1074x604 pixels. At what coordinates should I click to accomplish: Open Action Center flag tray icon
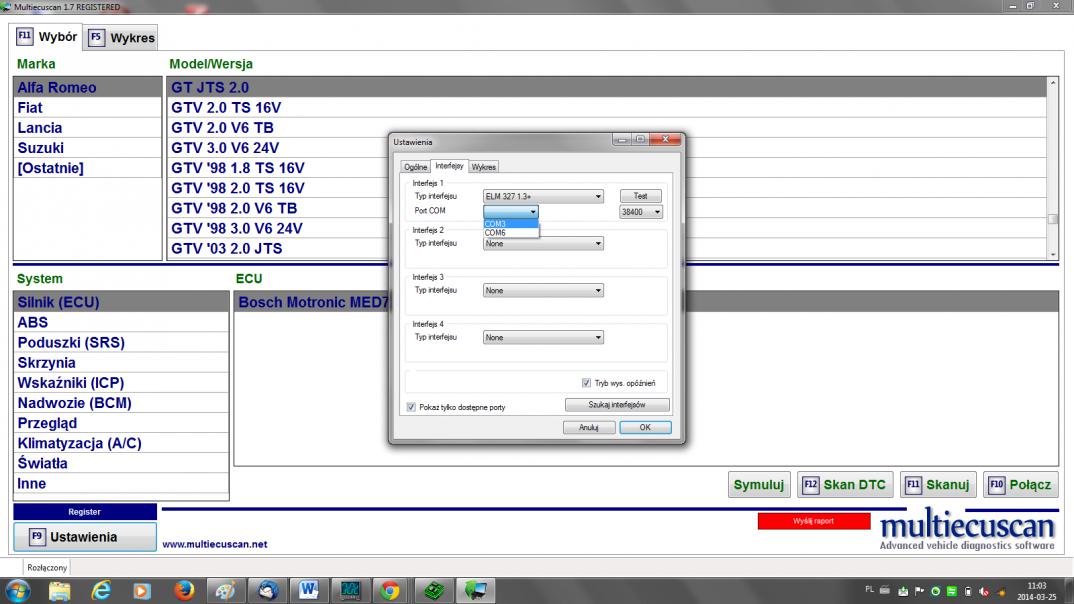coord(919,591)
